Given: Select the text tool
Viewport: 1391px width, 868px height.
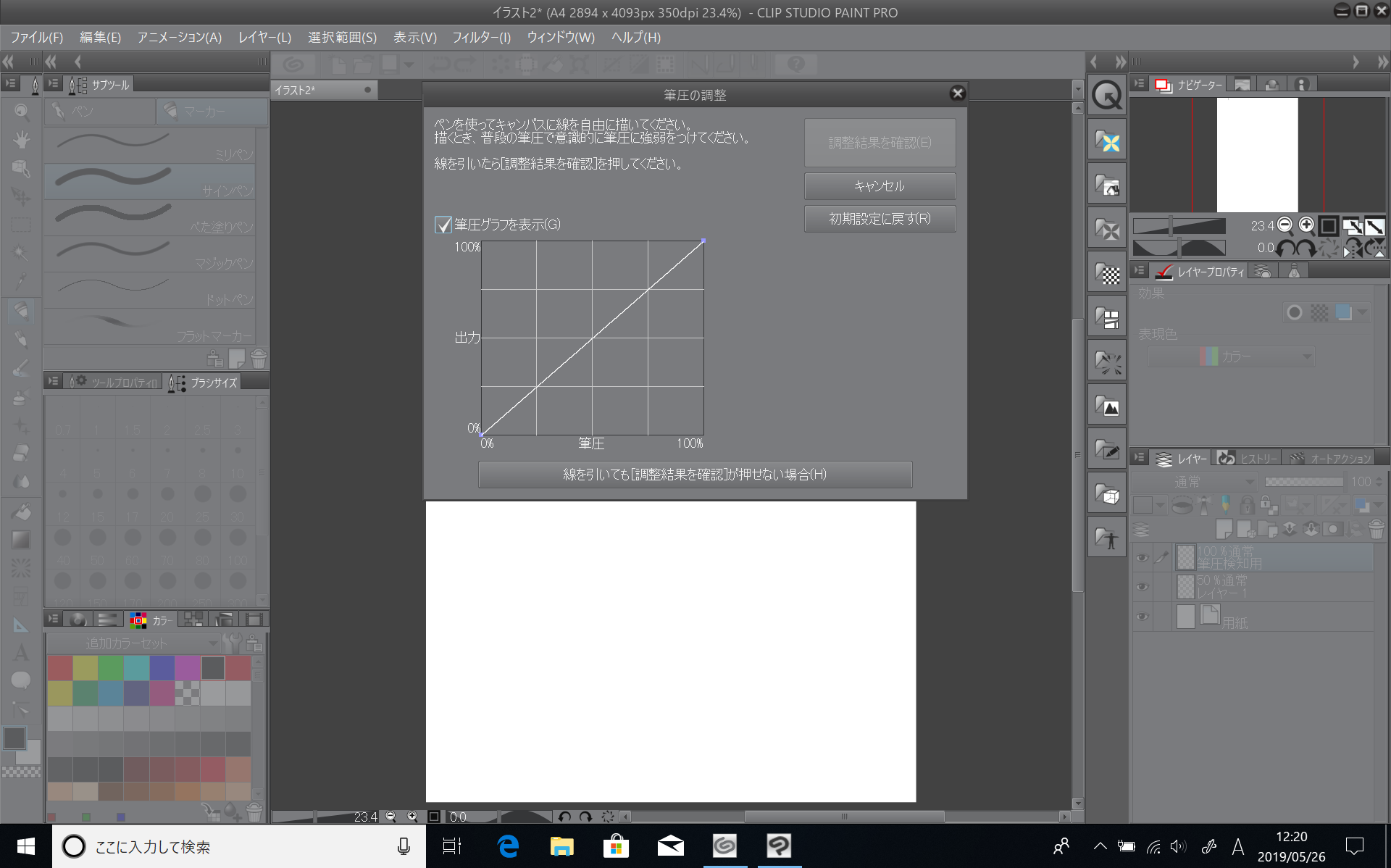Looking at the screenshot, I should (21, 652).
